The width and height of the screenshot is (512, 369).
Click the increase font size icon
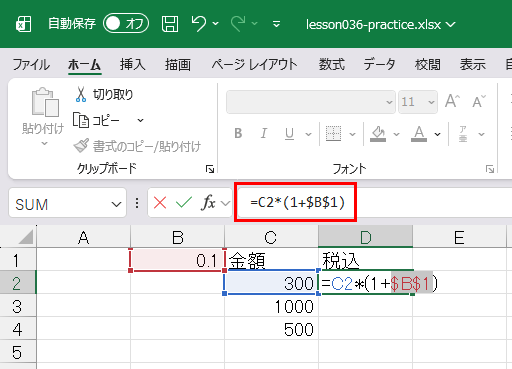pyautogui.click(x=453, y=101)
